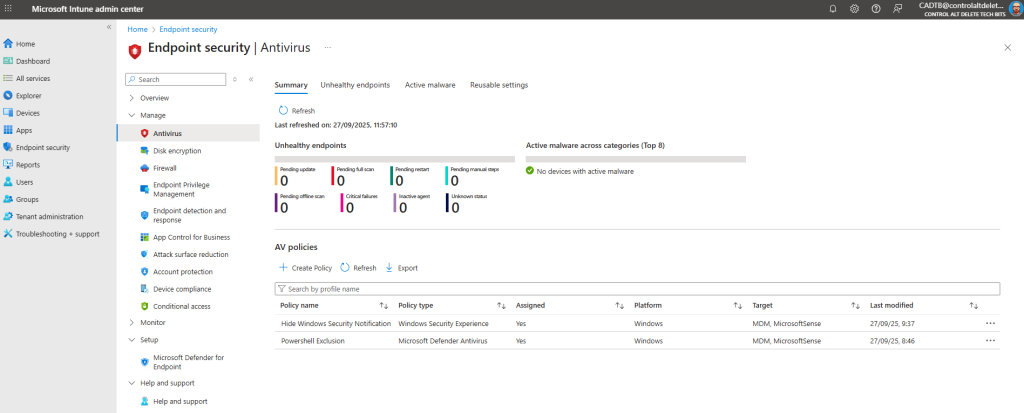Open Users in left navigation
The height and width of the screenshot is (413, 1024).
point(25,182)
